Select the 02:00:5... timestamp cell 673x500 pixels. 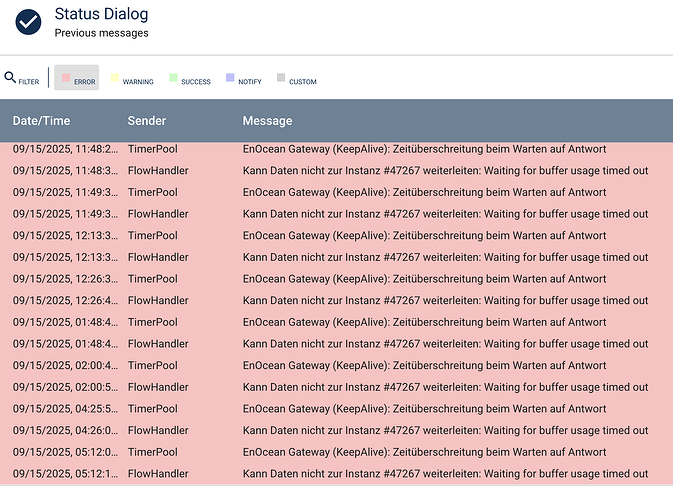(65, 387)
